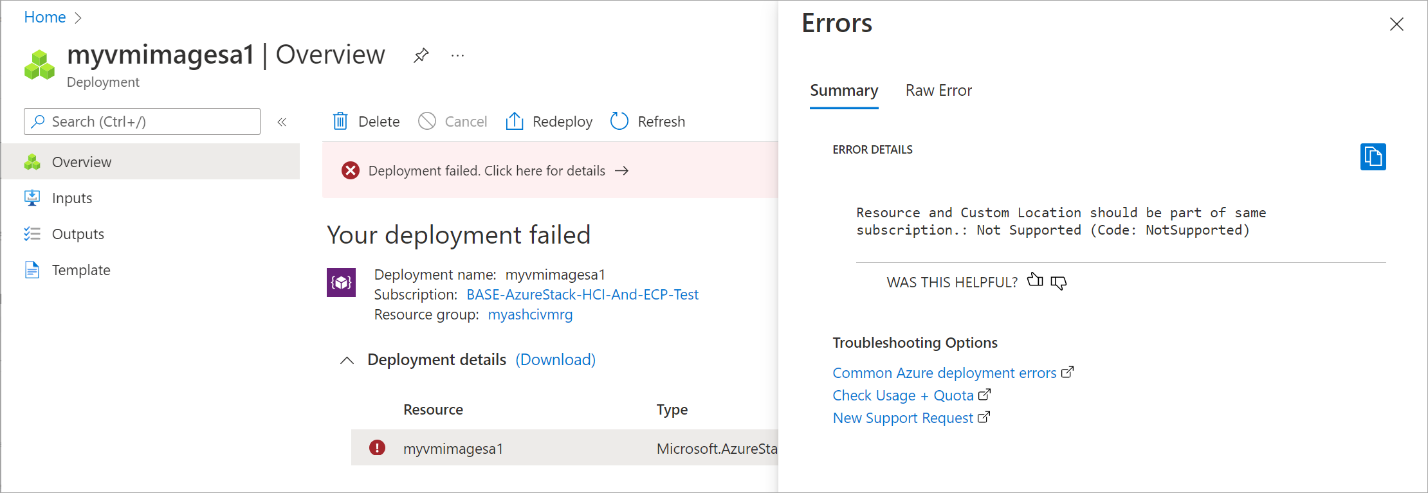Switch to the Raw Error tab

[x=938, y=90]
